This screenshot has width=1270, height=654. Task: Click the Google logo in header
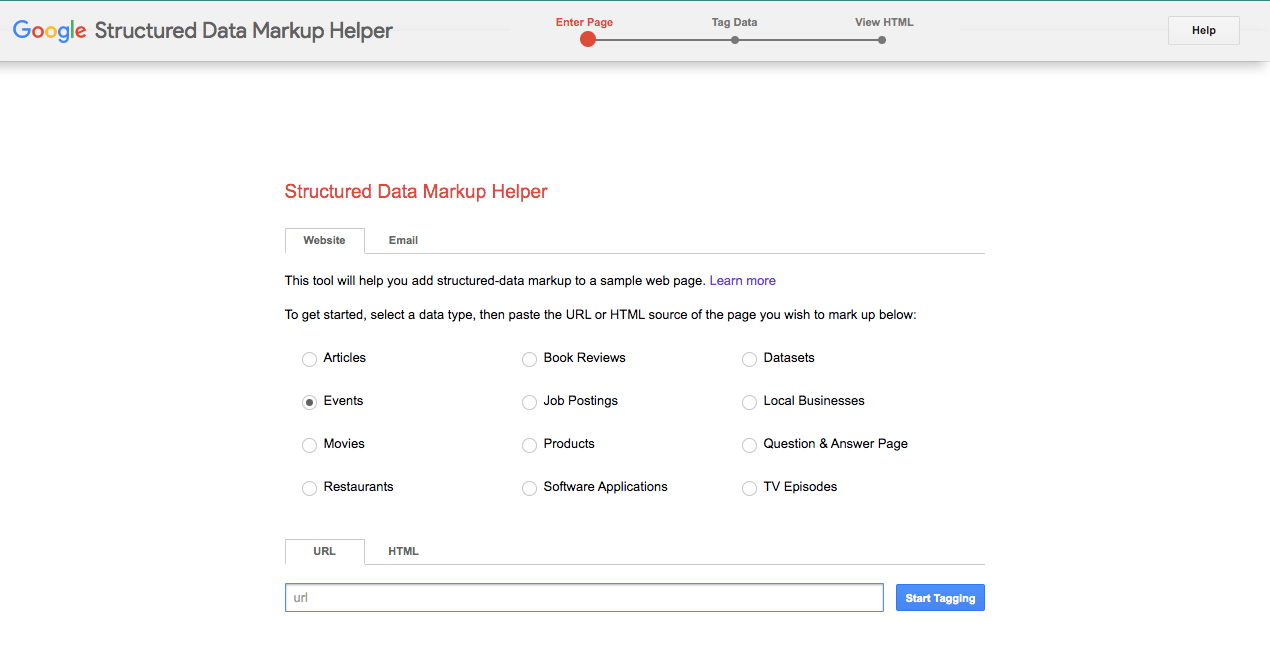point(49,31)
